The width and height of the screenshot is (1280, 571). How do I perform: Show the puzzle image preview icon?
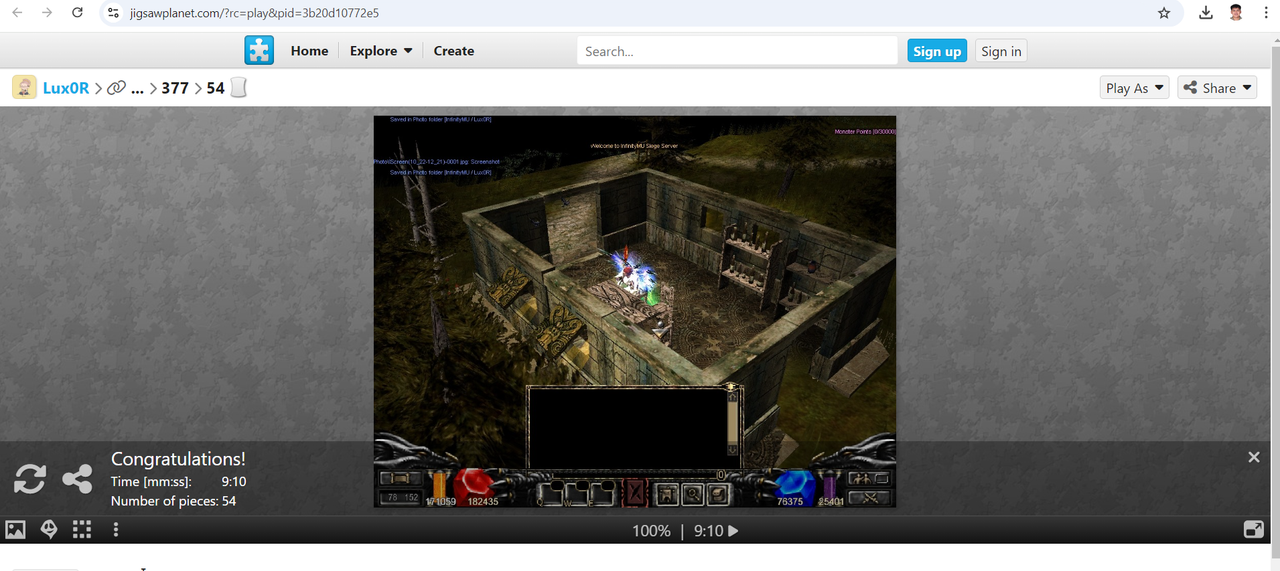point(15,530)
